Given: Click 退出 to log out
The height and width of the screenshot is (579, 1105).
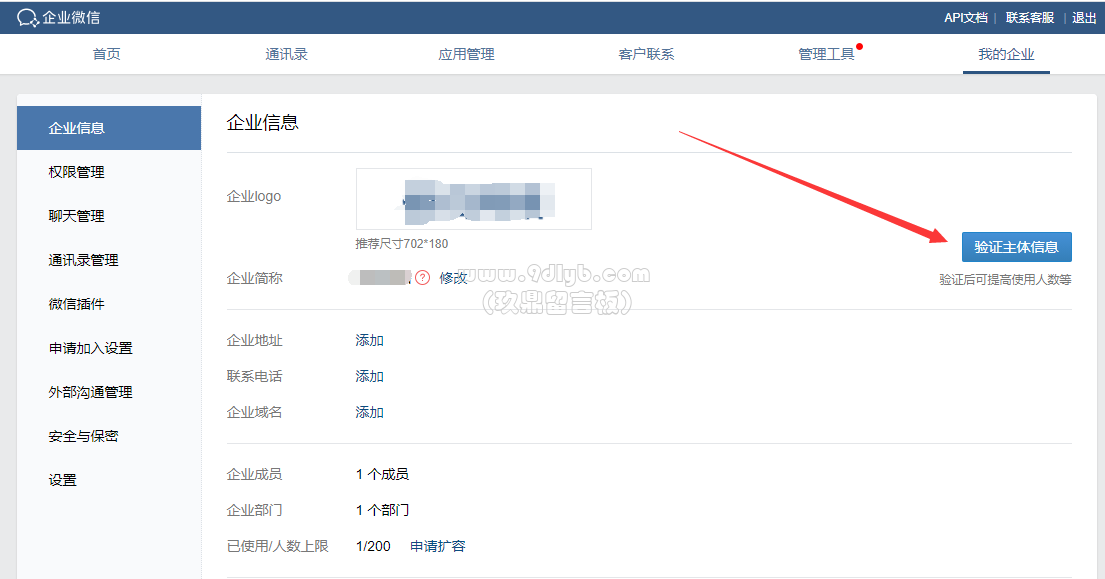Looking at the screenshot, I should coord(1084,18).
